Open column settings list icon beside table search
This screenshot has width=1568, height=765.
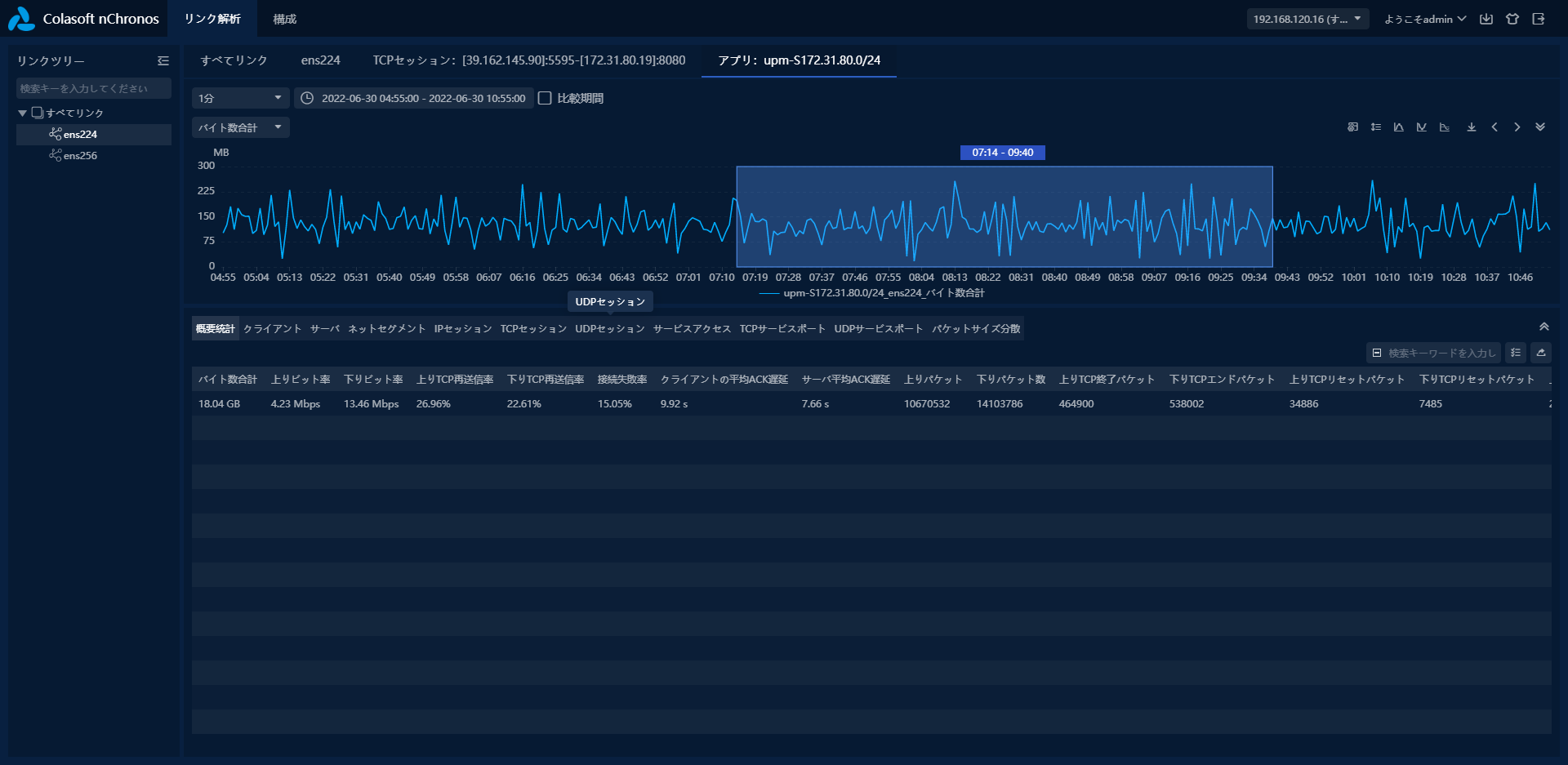[1516, 353]
